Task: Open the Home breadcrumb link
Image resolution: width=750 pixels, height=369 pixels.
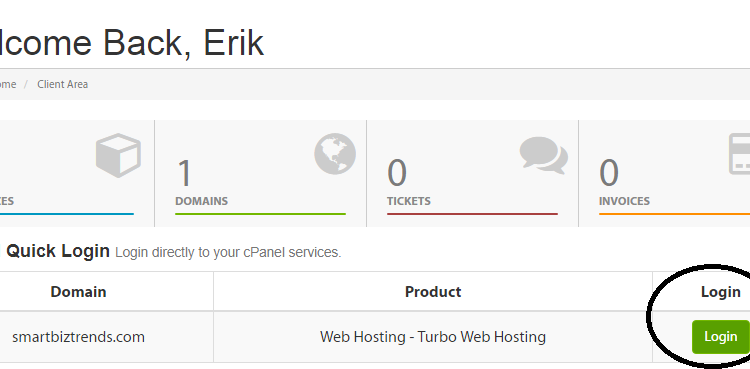Action: (x=7, y=84)
